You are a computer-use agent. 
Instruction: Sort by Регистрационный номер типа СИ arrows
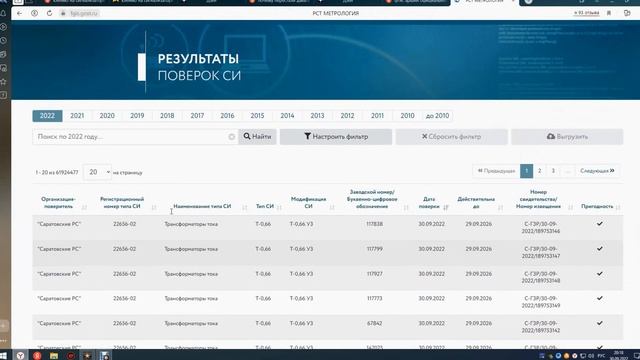click(x=154, y=207)
